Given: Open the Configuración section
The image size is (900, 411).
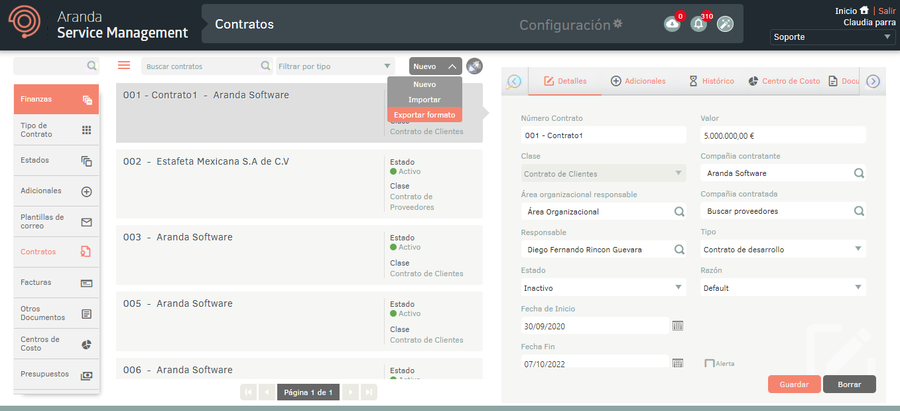Looking at the screenshot, I should (x=570, y=25).
